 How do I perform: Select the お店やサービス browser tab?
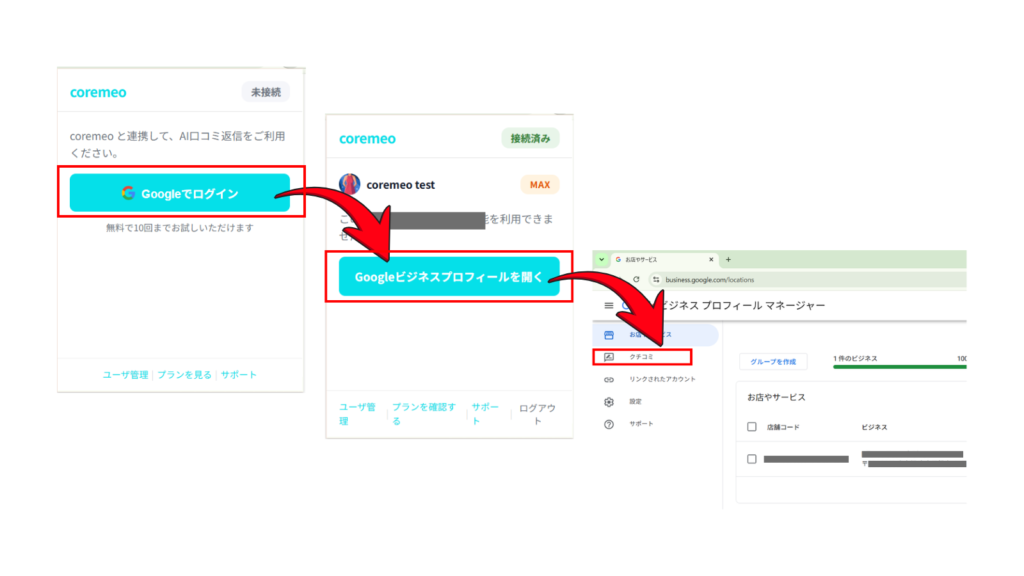click(664, 259)
